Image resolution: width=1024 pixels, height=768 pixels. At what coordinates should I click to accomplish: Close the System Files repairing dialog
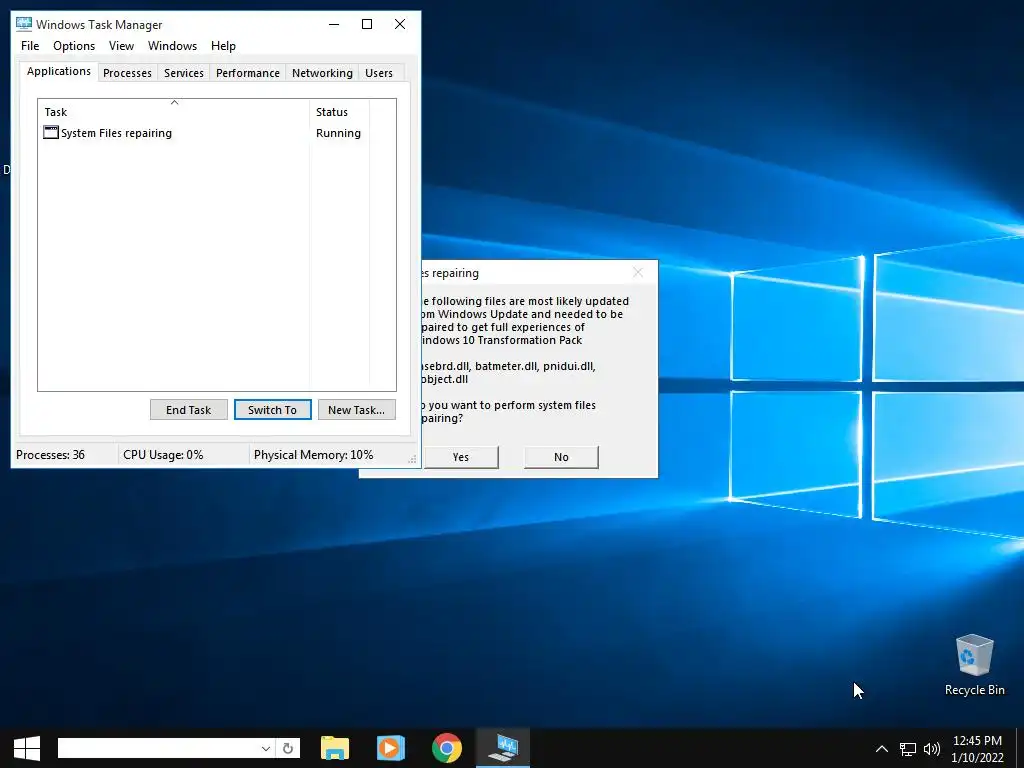tap(638, 272)
